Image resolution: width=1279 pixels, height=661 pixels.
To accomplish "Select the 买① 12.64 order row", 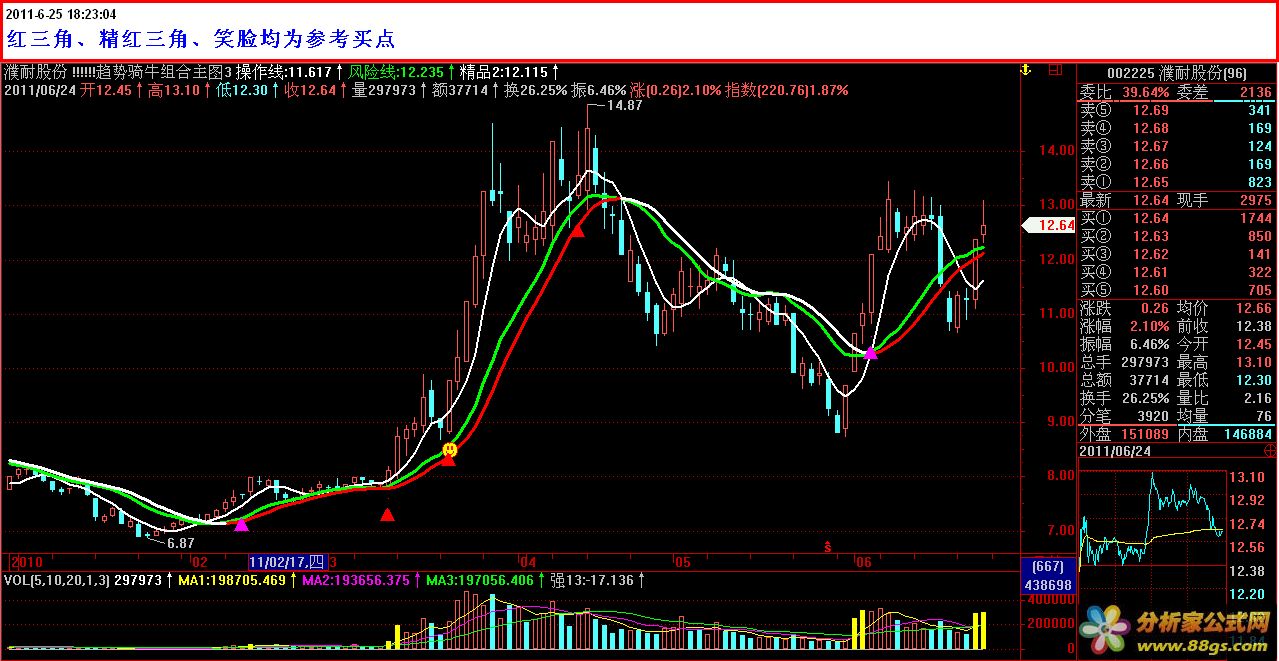I will point(1176,218).
